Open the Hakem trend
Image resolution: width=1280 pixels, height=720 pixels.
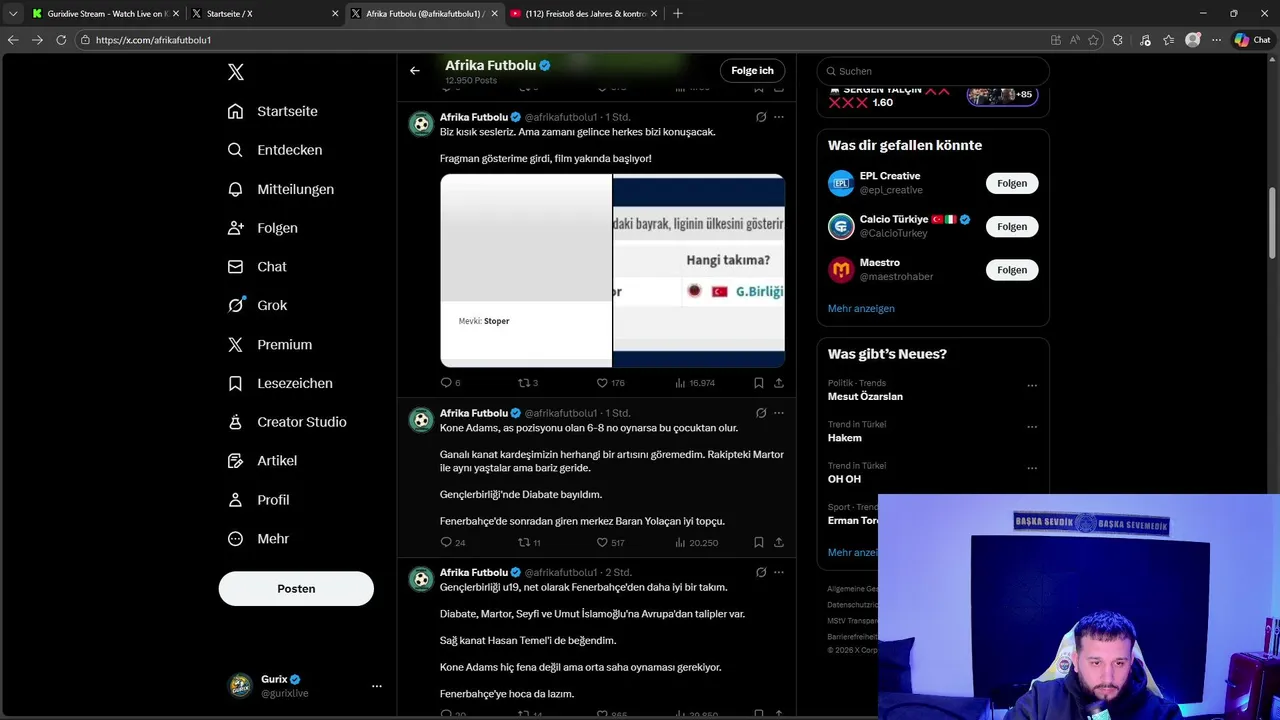[844, 438]
